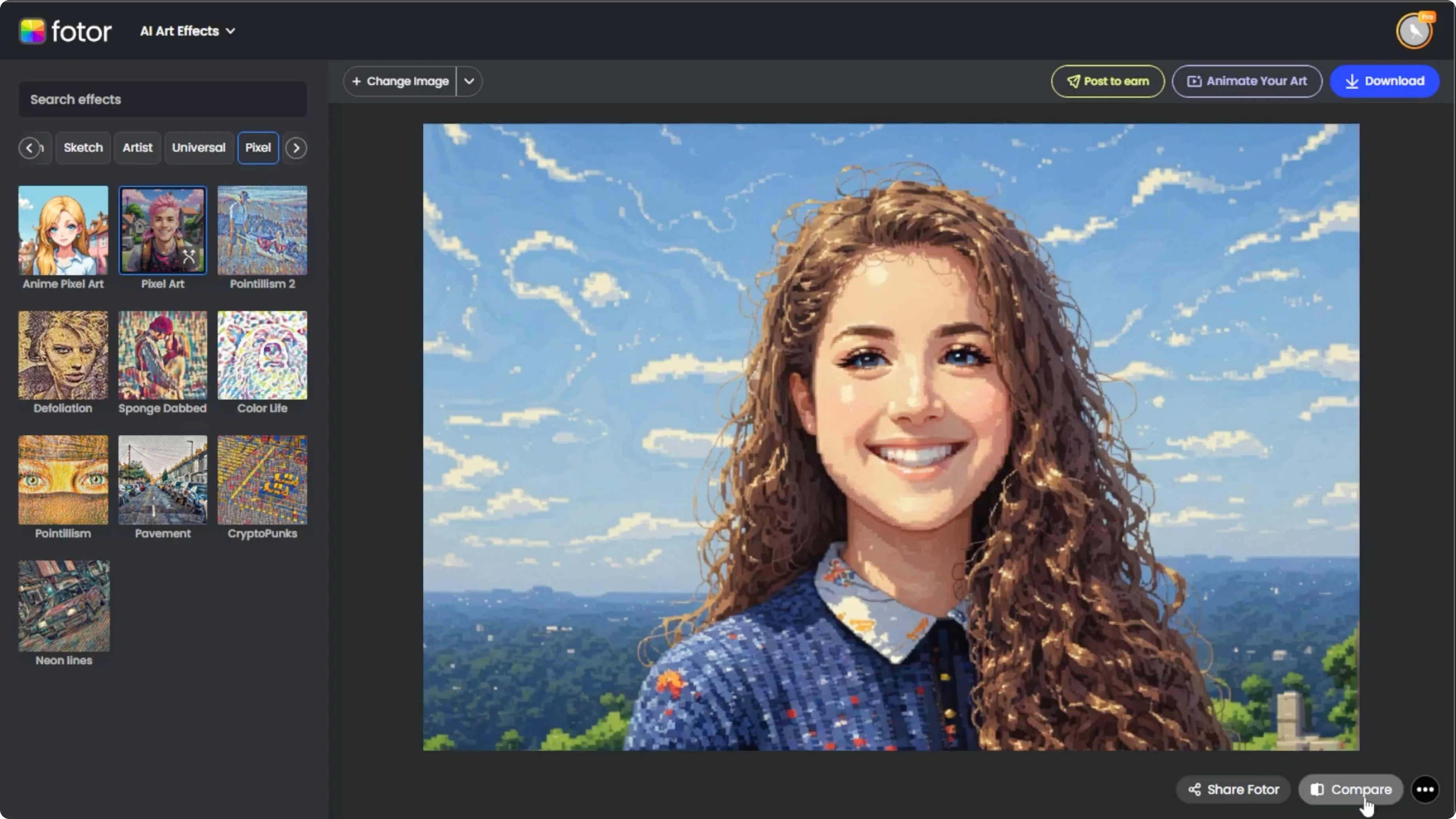This screenshot has height=819, width=1456.
Task: Download the generated image
Action: 1385,82
